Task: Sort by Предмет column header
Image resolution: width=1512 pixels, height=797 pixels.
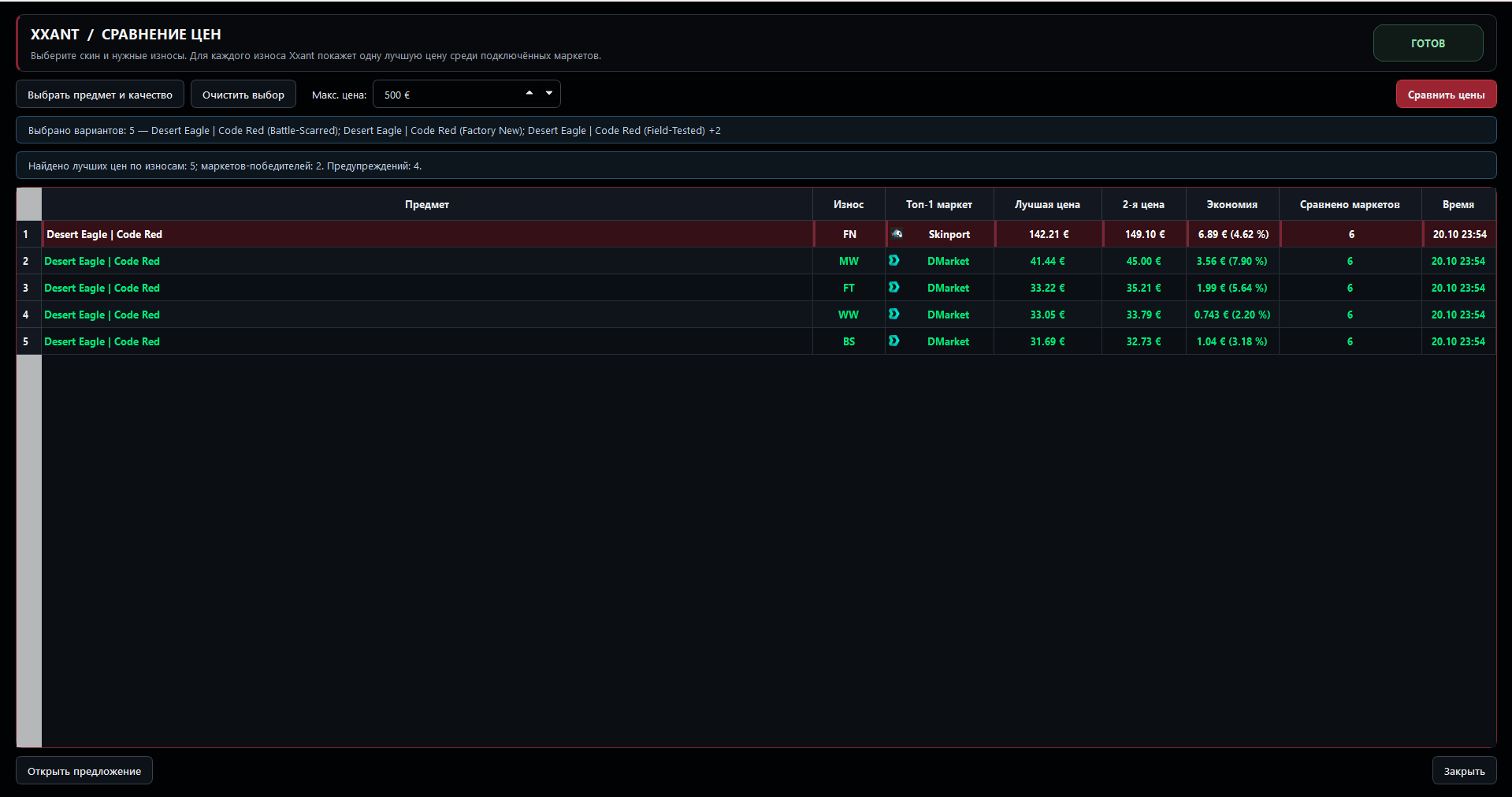Action: (x=427, y=204)
